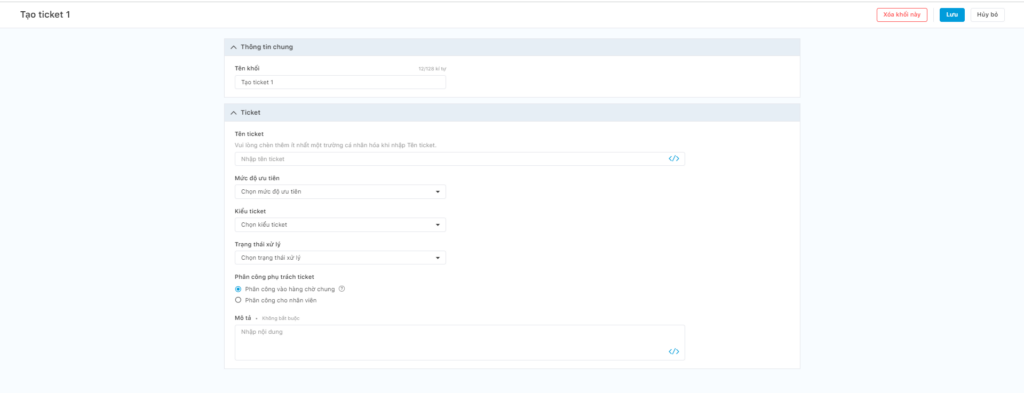Click the insert-variable code icon in Tên ticket field
This screenshot has width=1024, height=393.
point(674,159)
